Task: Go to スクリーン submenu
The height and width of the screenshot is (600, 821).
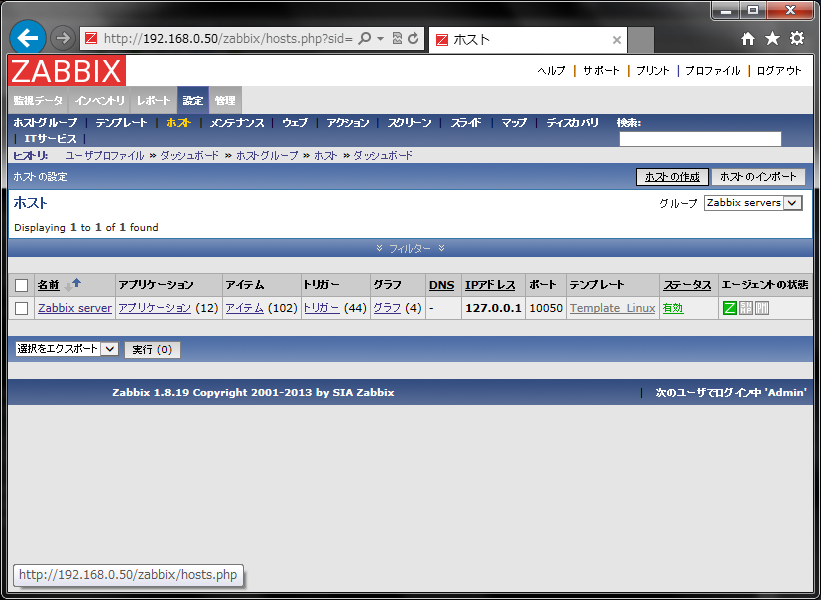Action: (409, 123)
